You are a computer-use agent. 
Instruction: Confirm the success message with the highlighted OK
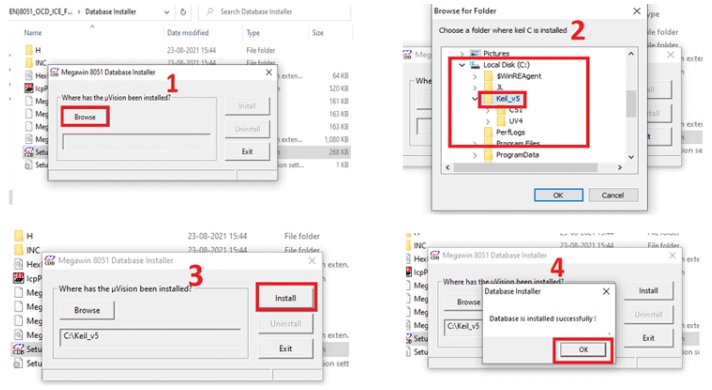pyautogui.click(x=583, y=350)
